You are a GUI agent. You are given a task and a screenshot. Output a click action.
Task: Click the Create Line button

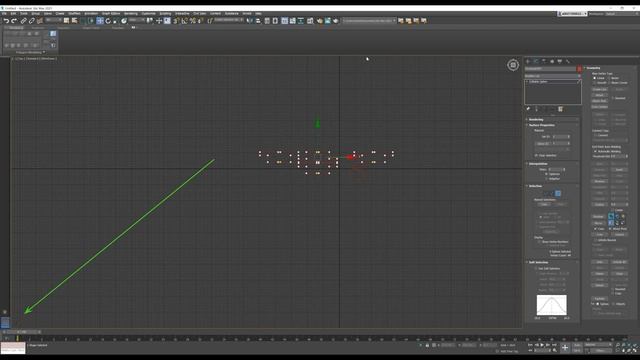pyautogui.click(x=600, y=89)
